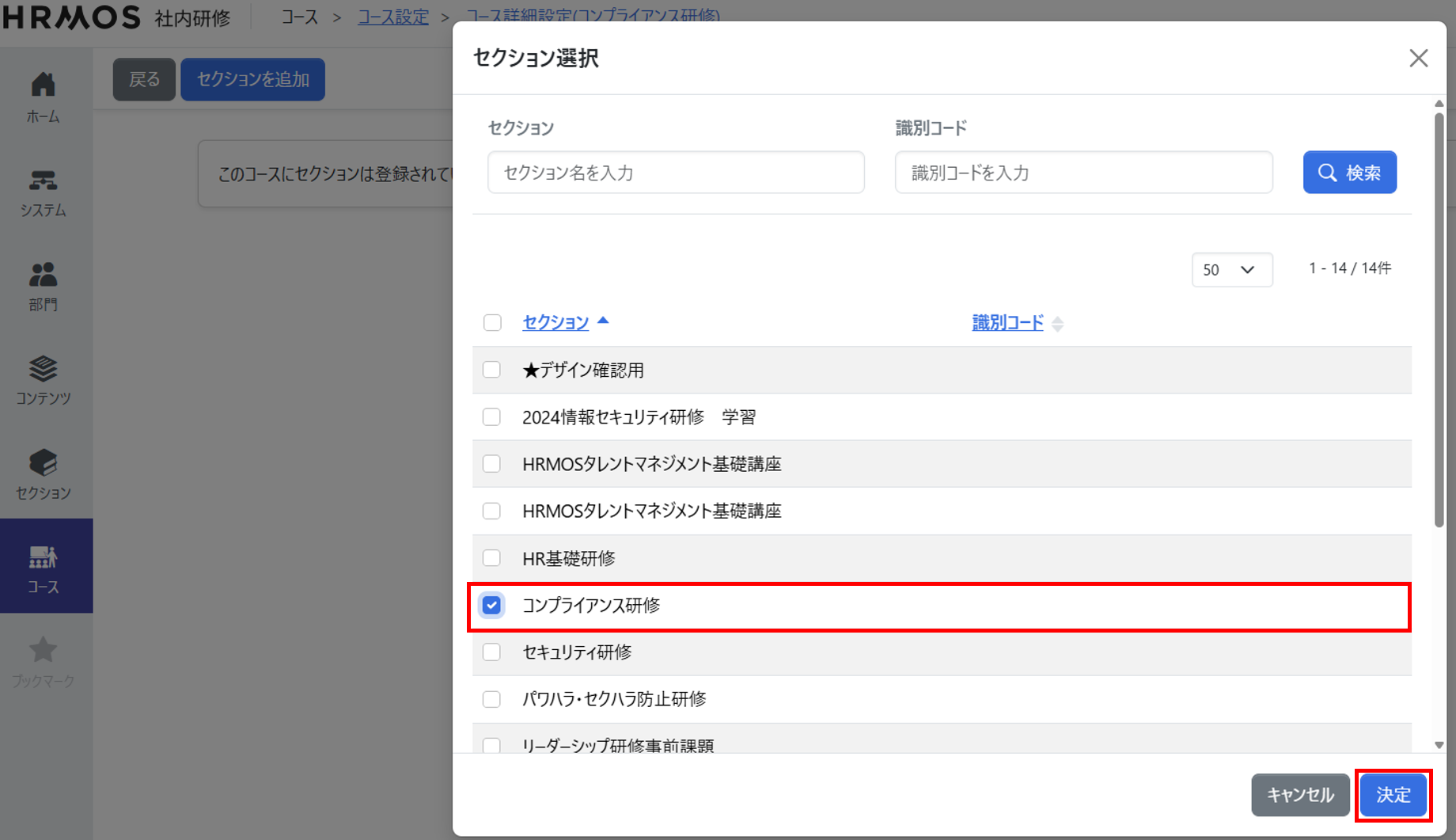Select the コース sidebar icon
Image resolution: width=1456 pixels, height=840 pixels.
44,558
